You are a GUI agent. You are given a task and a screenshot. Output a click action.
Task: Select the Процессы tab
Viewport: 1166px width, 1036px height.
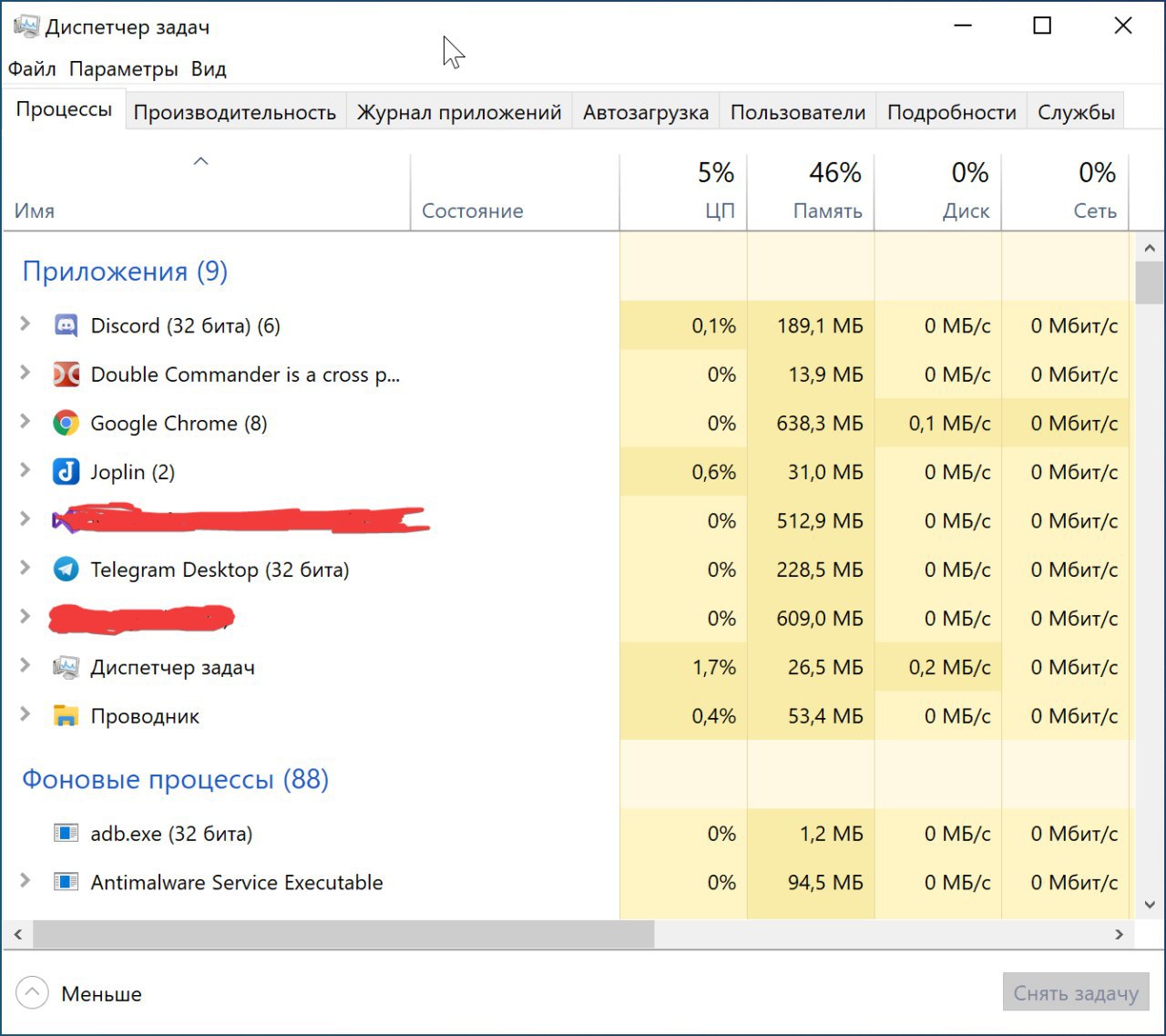tap(64, 109)
